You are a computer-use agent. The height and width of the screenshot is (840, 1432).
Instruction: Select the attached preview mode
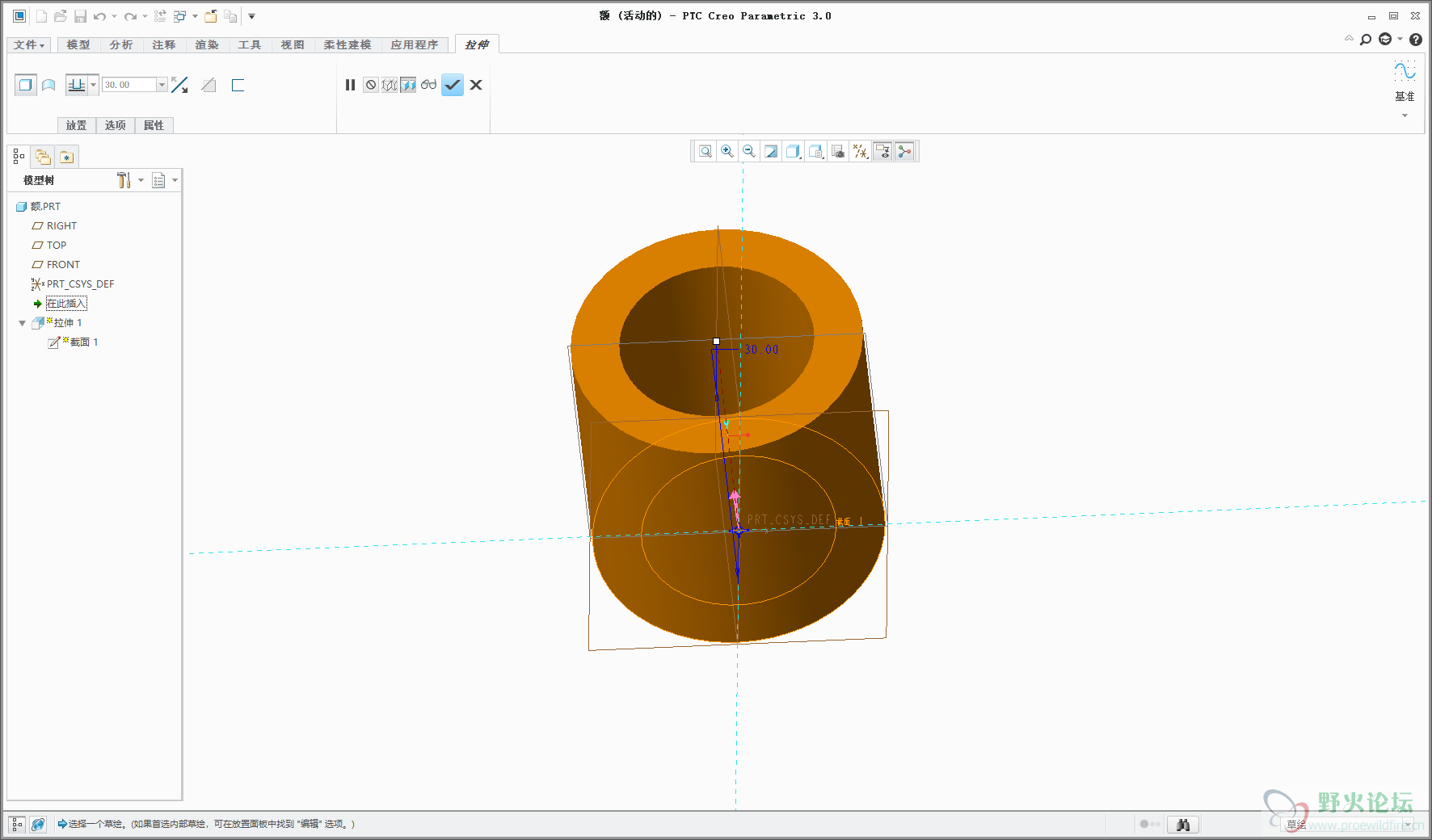pos(408,85)
